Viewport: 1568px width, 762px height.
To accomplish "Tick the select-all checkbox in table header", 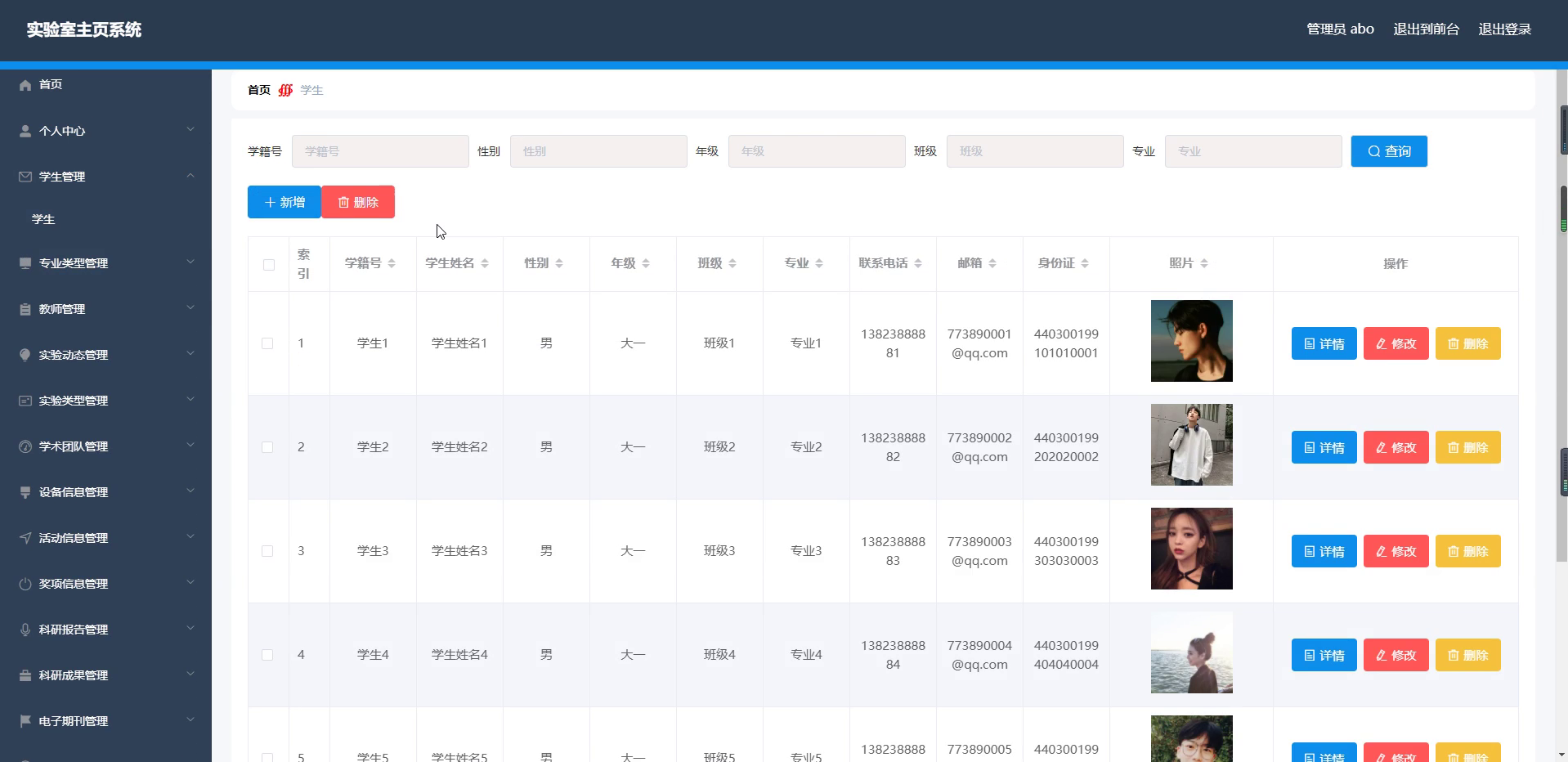I will [x=269, y=264].
